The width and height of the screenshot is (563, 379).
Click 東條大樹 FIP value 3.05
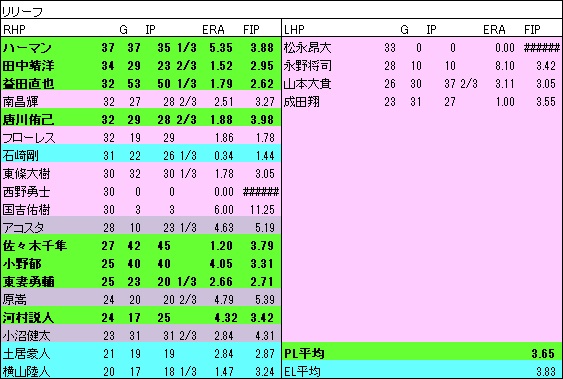[x=265, y=174]
